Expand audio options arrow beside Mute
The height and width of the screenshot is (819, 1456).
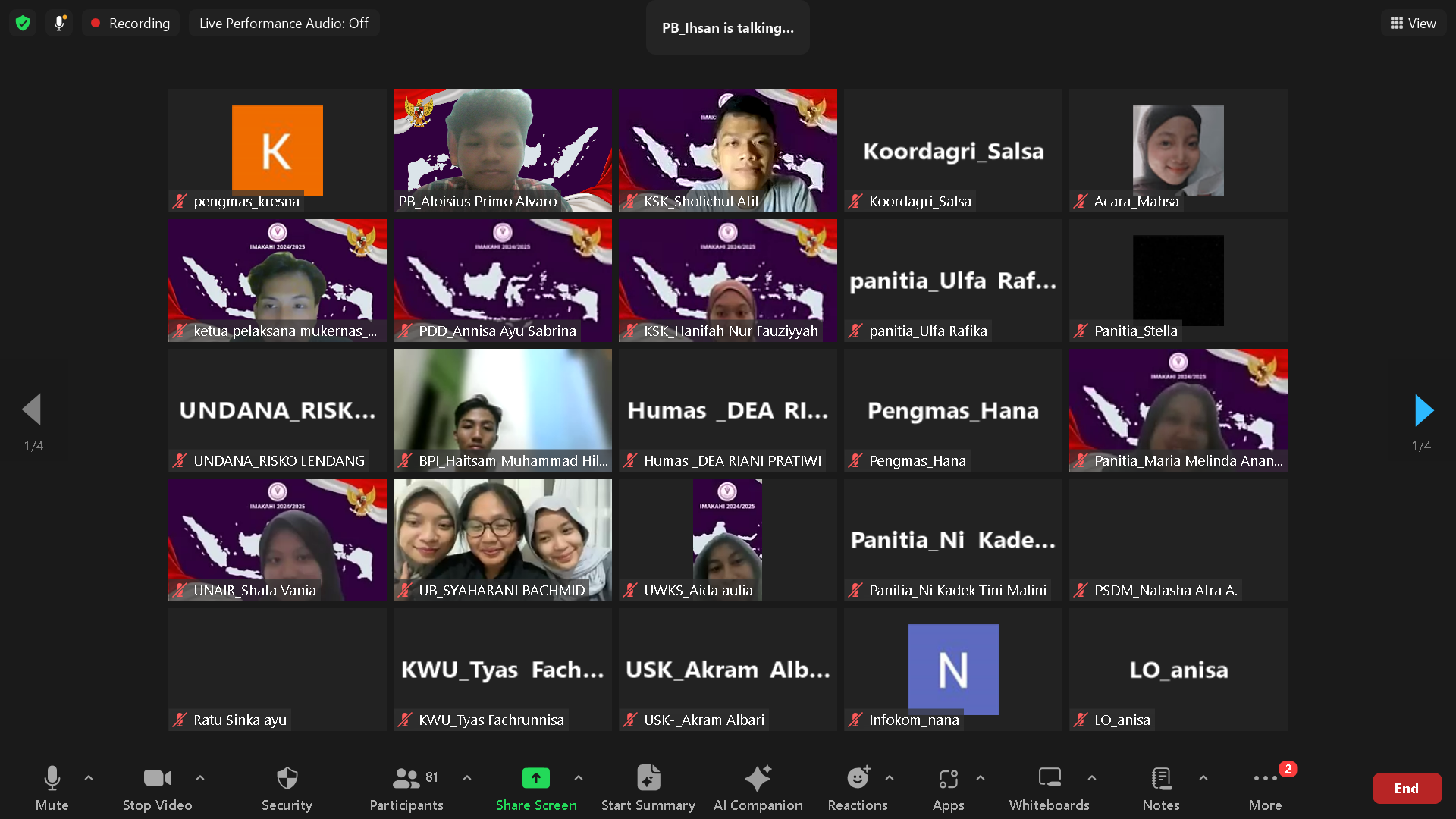(89, 778)
